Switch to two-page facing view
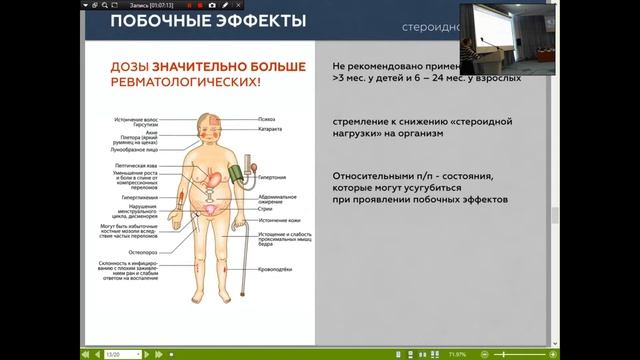 pyautogui.click(x=422, y=355)
